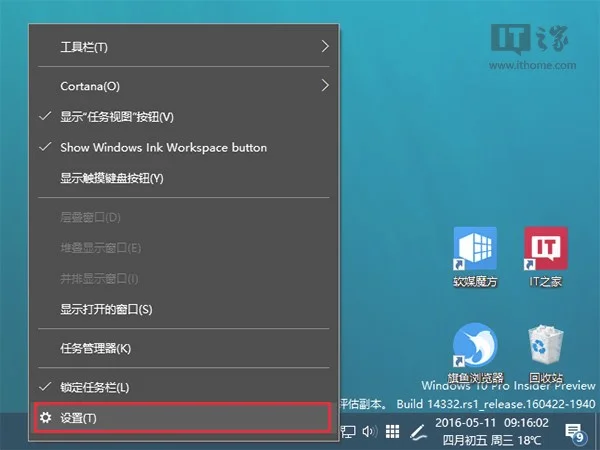Open the 回收站 recycle bin icon

[546, 353]
